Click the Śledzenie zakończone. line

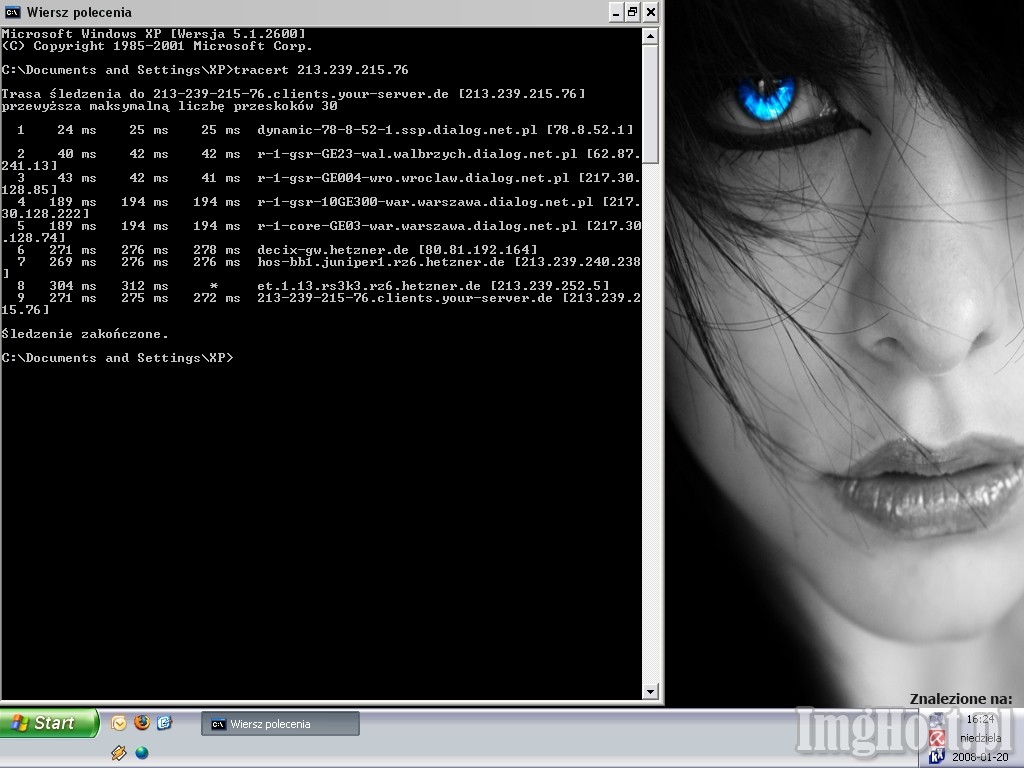tap(85, 334)
